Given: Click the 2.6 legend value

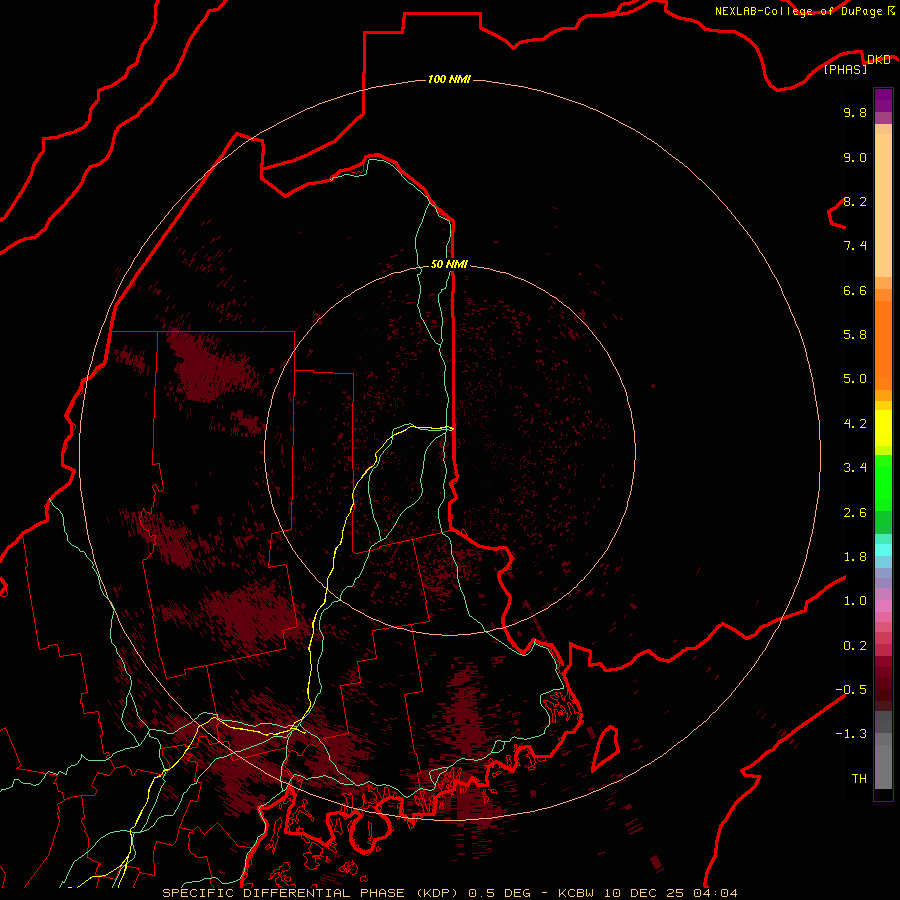Looking at the screenshot, I should point(855,513).
